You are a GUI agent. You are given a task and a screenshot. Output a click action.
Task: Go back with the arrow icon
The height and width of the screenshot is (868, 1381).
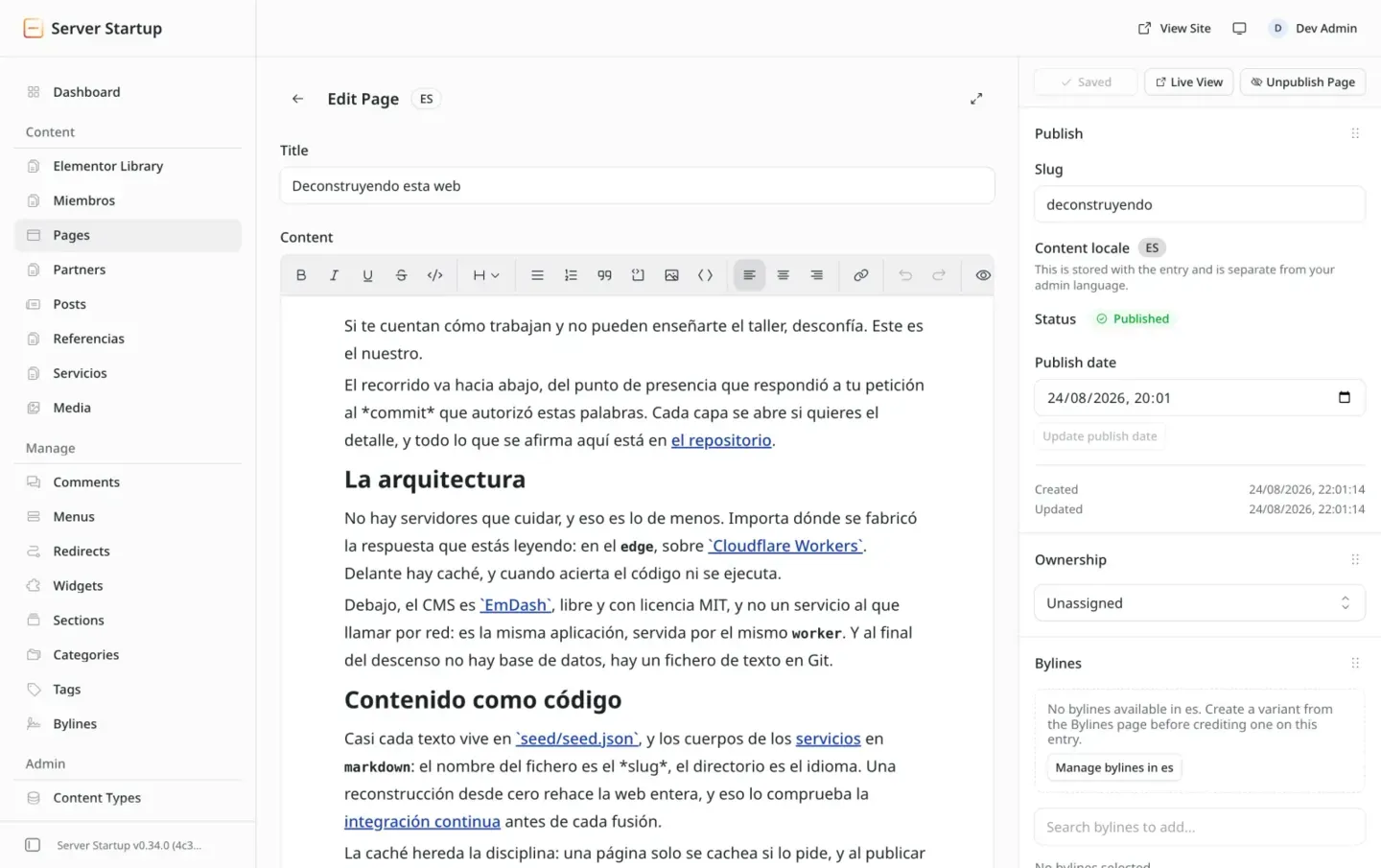tap(297, 99)
